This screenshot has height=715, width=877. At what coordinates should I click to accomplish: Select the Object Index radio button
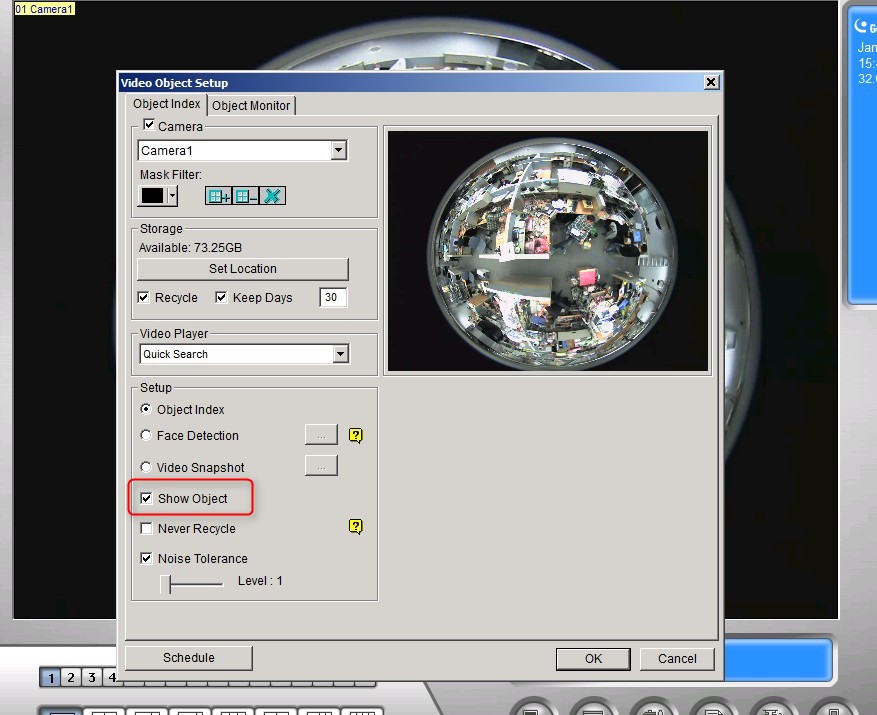146,409
